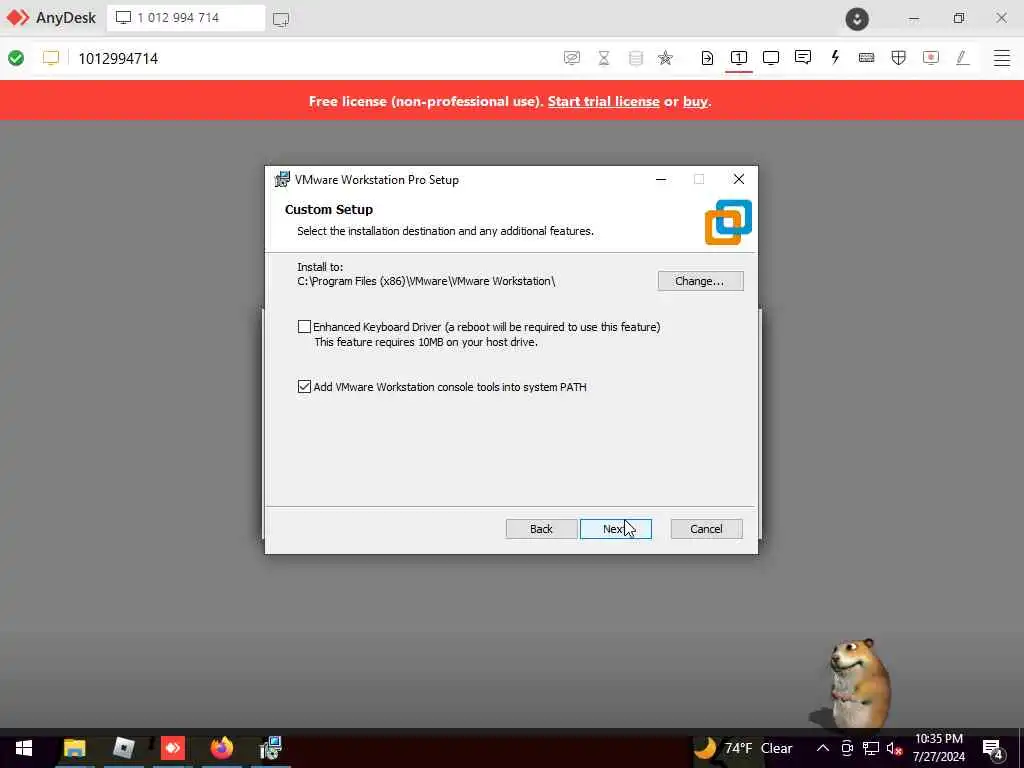Open the weather widget showing 74°F Clear

[x=743, y=748]
